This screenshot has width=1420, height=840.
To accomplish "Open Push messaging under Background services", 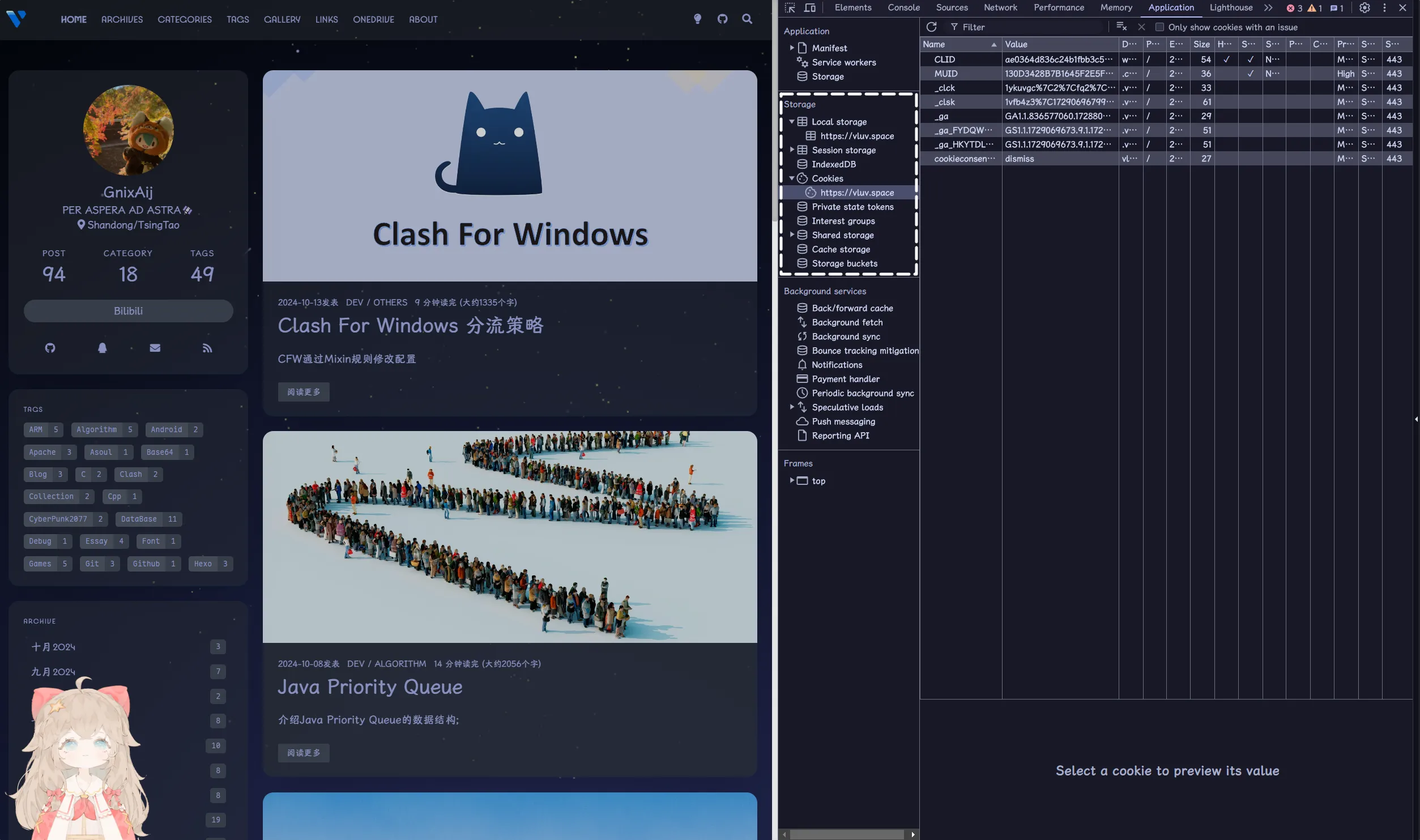I will (843, 421).
